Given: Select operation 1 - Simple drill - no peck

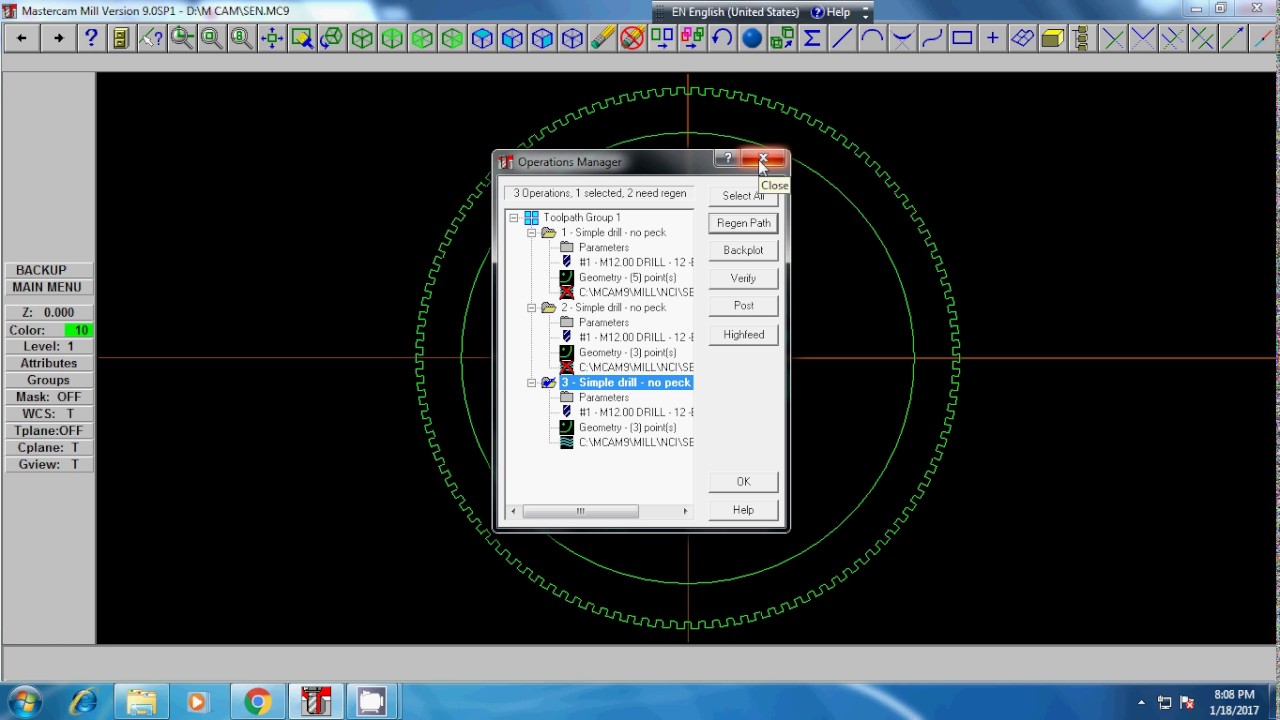Looking at the screenshot, I should click(x=613, y=232).
